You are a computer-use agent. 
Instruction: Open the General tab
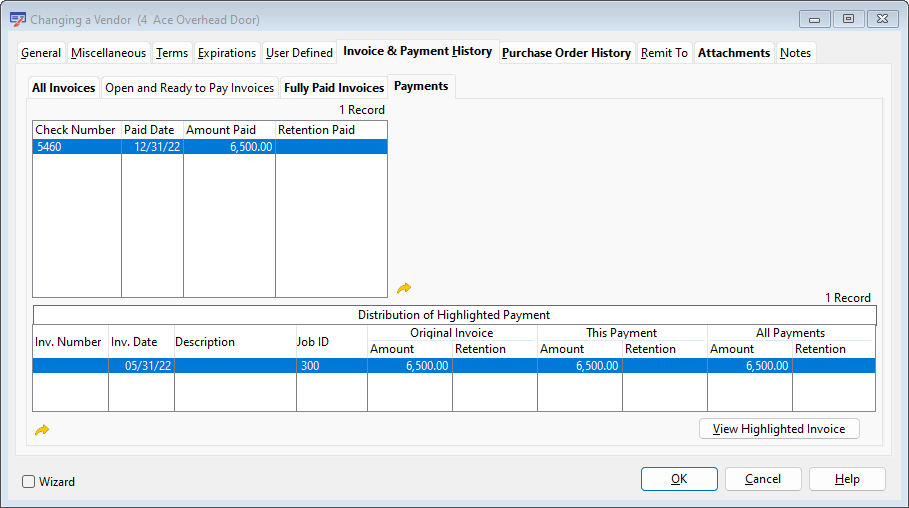(41, 53)
